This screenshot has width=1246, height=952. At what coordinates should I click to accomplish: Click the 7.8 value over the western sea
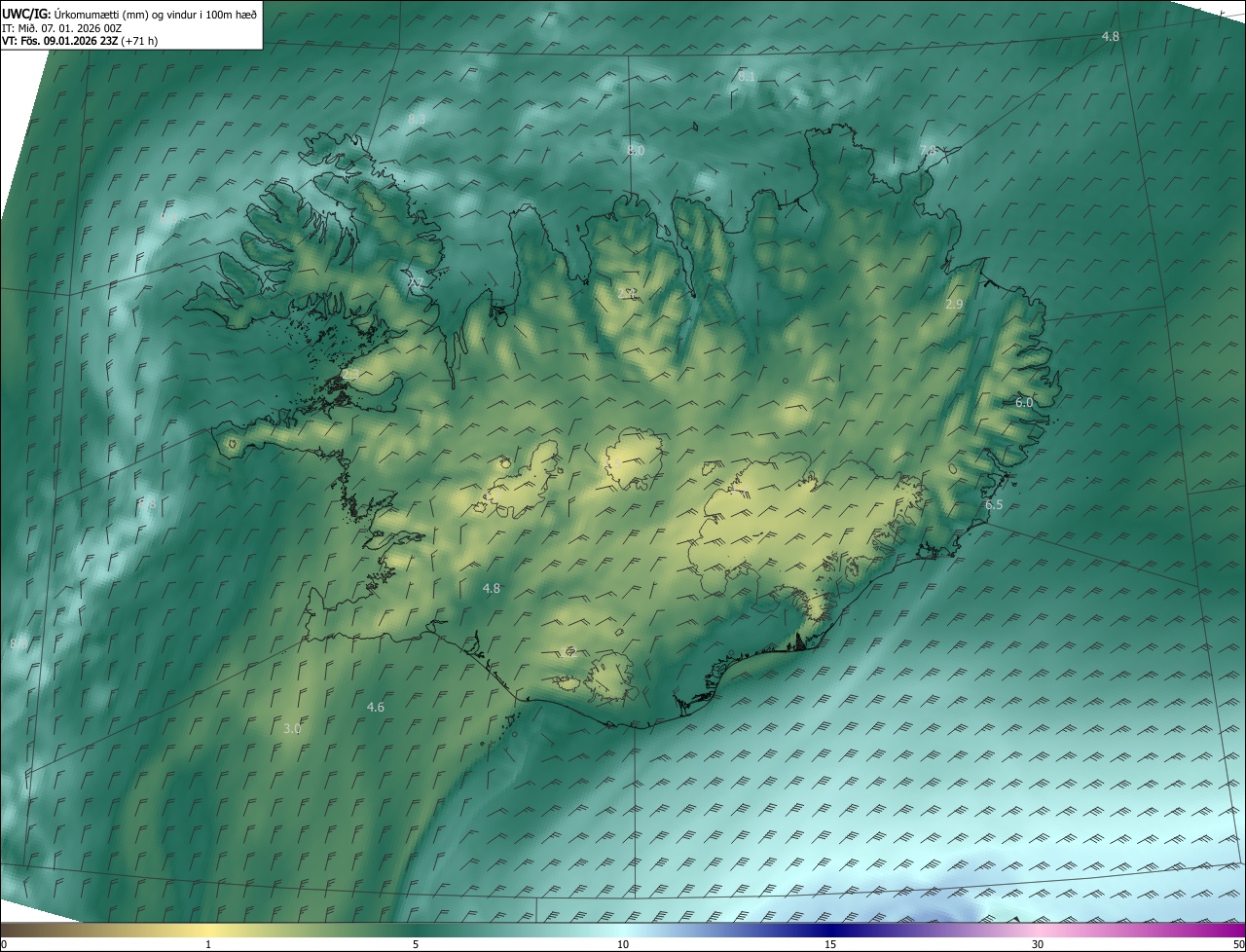148,504
